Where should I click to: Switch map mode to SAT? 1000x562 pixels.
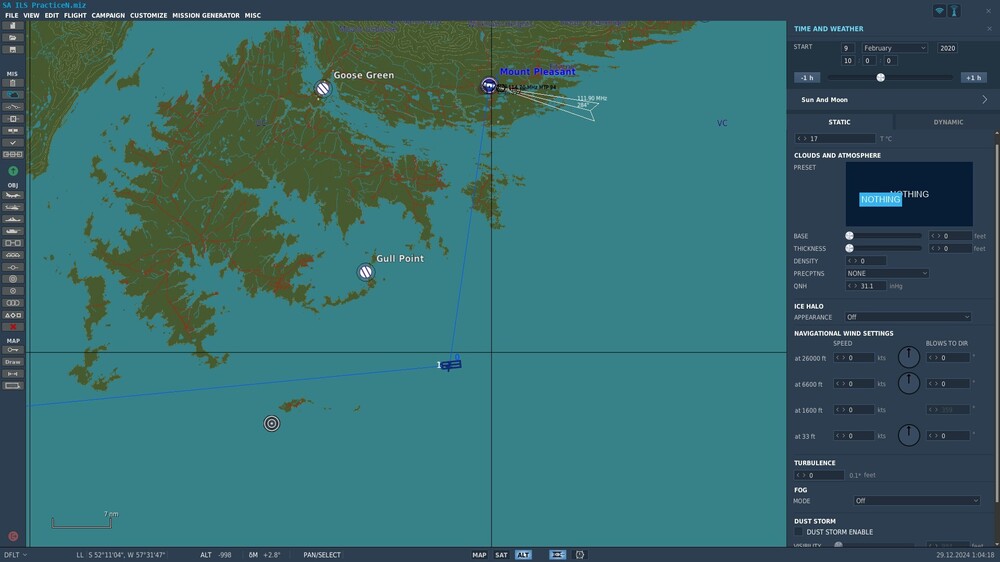click(501, 555)
